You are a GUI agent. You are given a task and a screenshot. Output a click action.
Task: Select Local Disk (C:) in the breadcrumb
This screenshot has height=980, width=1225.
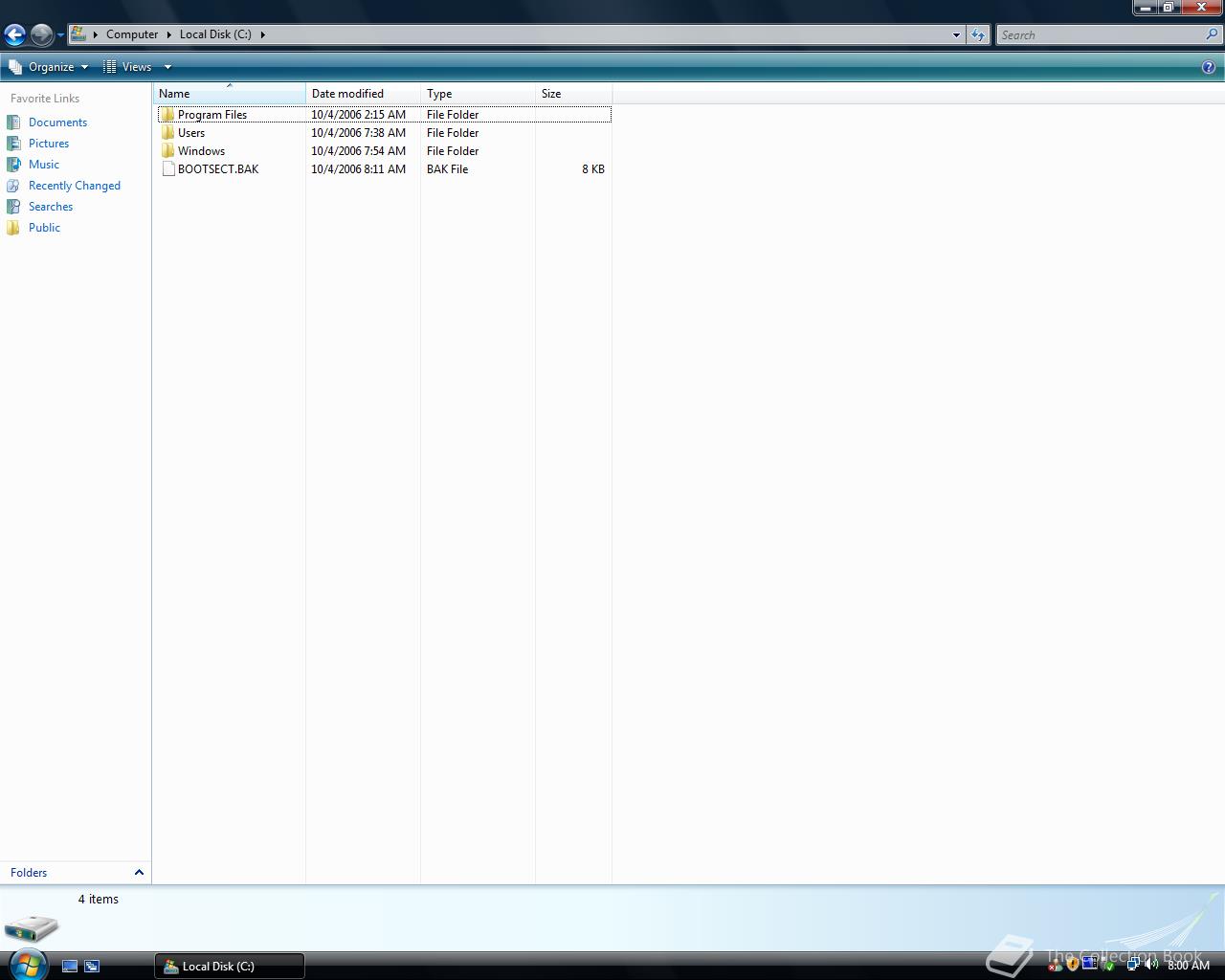215,34
